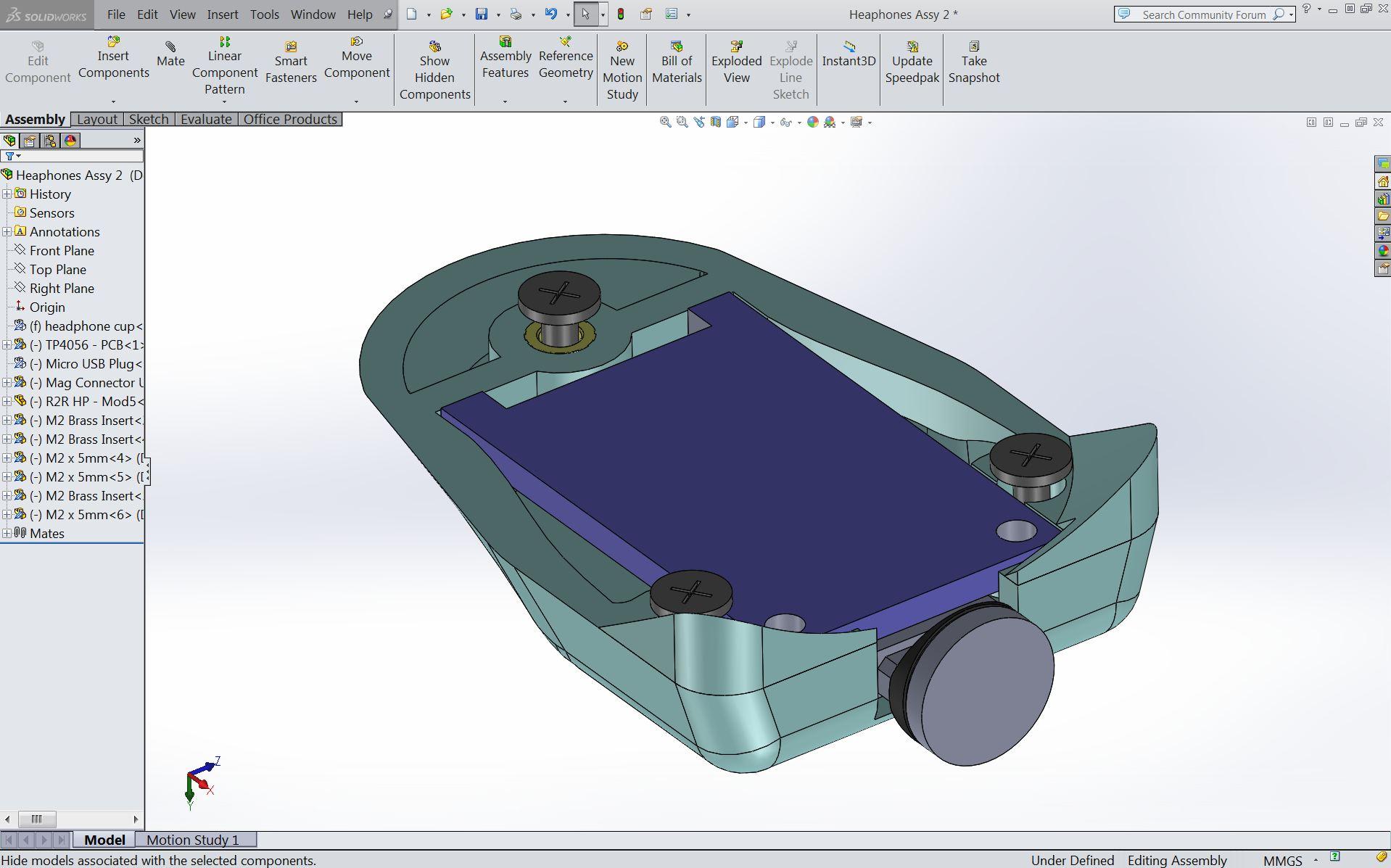Image resolution: width=1391 pixels, height=868 pixels.
Task: Click Update Speedpak
Action: point(912,62)
